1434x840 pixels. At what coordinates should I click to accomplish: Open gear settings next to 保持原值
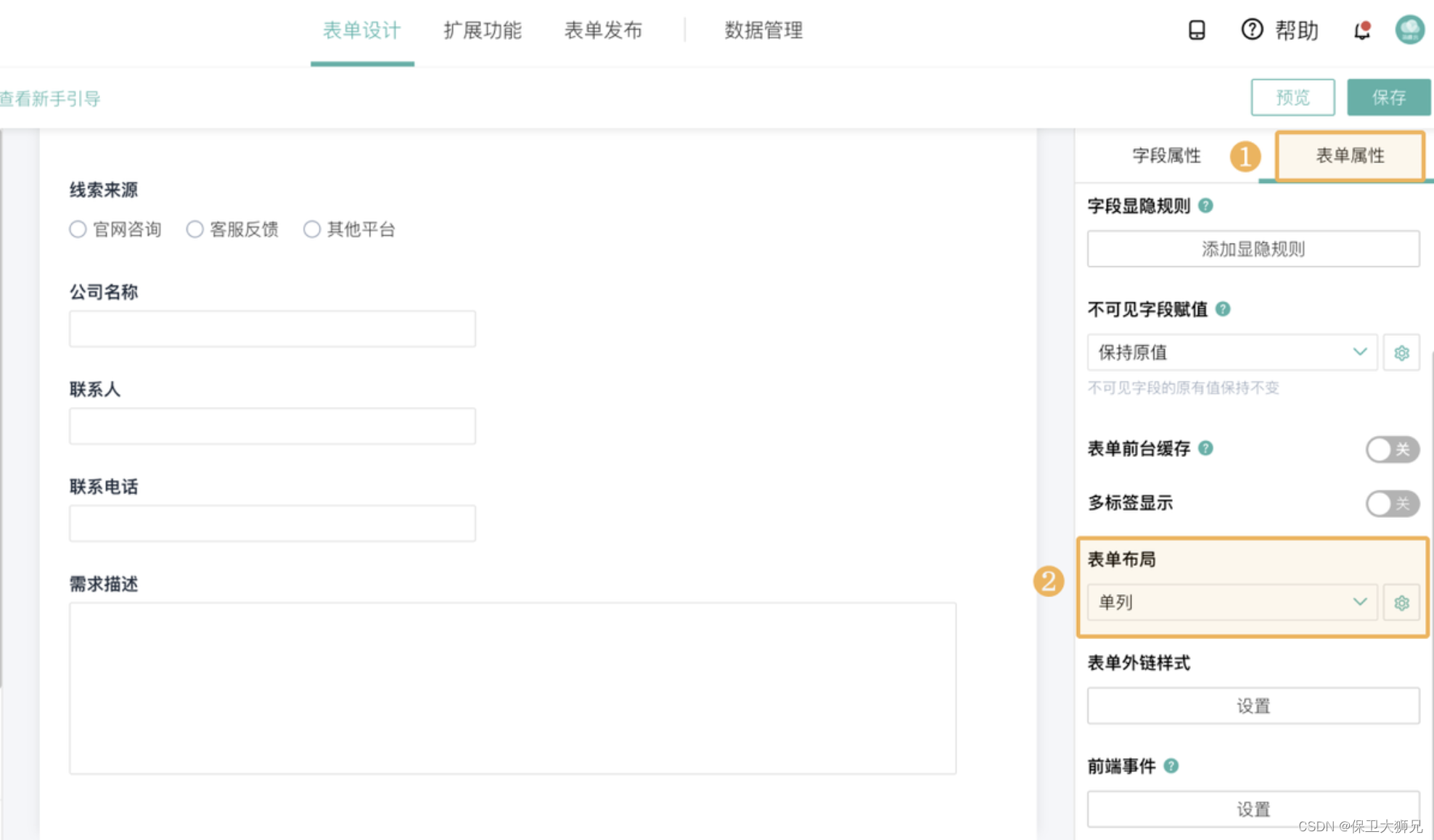[x=1401, y=353]
